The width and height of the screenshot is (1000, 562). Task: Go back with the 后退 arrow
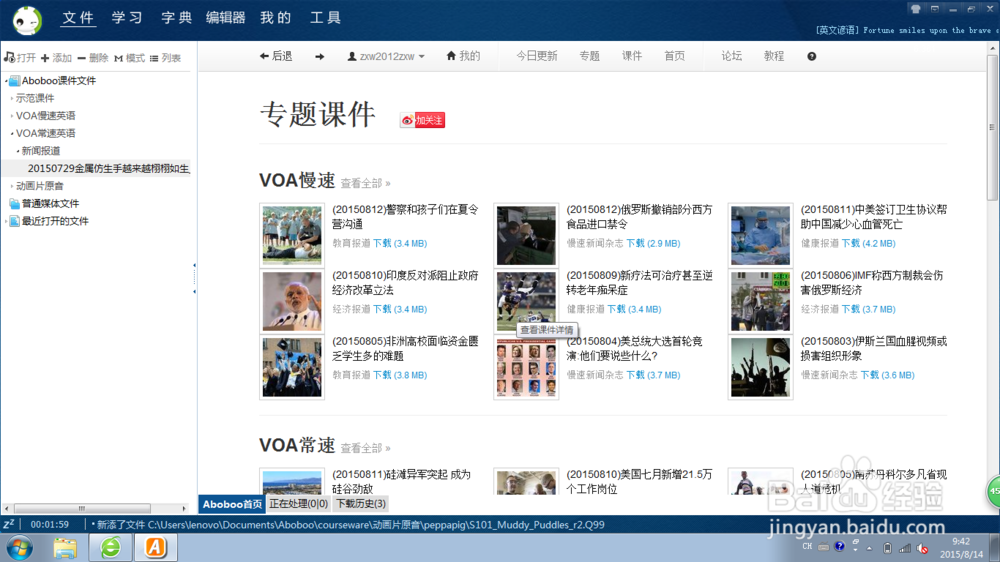[x=276, y=56]
